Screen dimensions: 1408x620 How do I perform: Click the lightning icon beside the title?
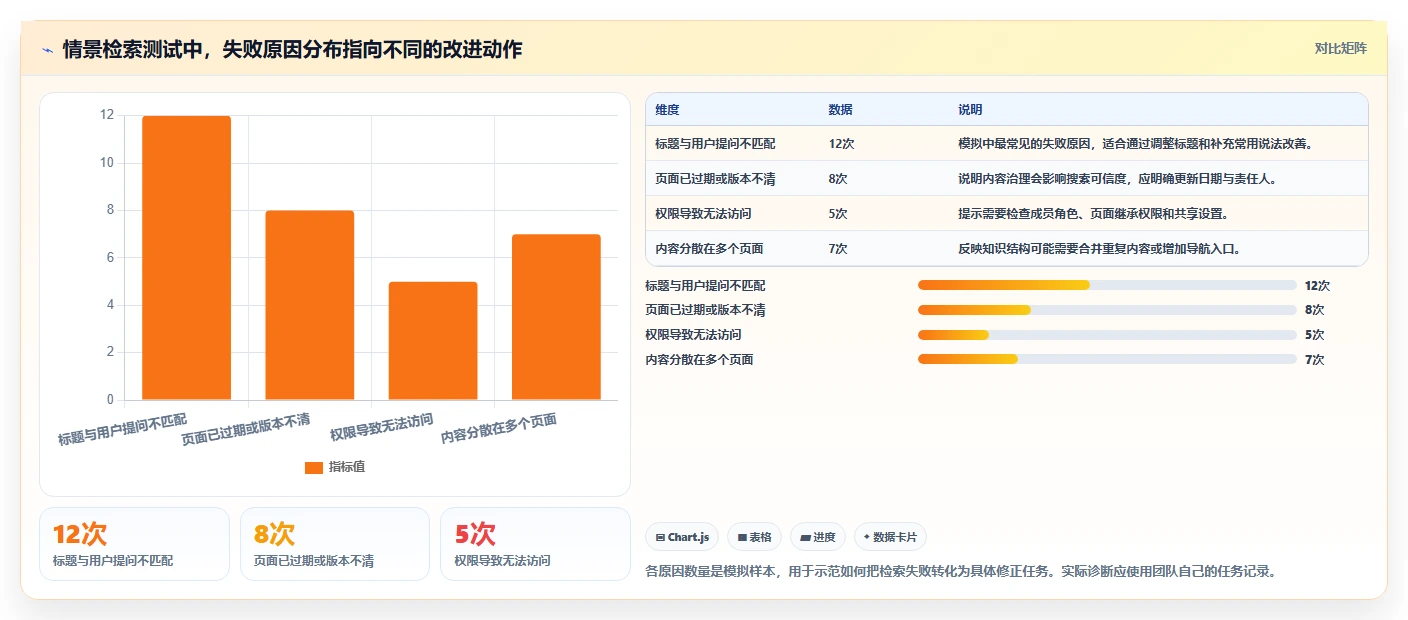[47, 49]
